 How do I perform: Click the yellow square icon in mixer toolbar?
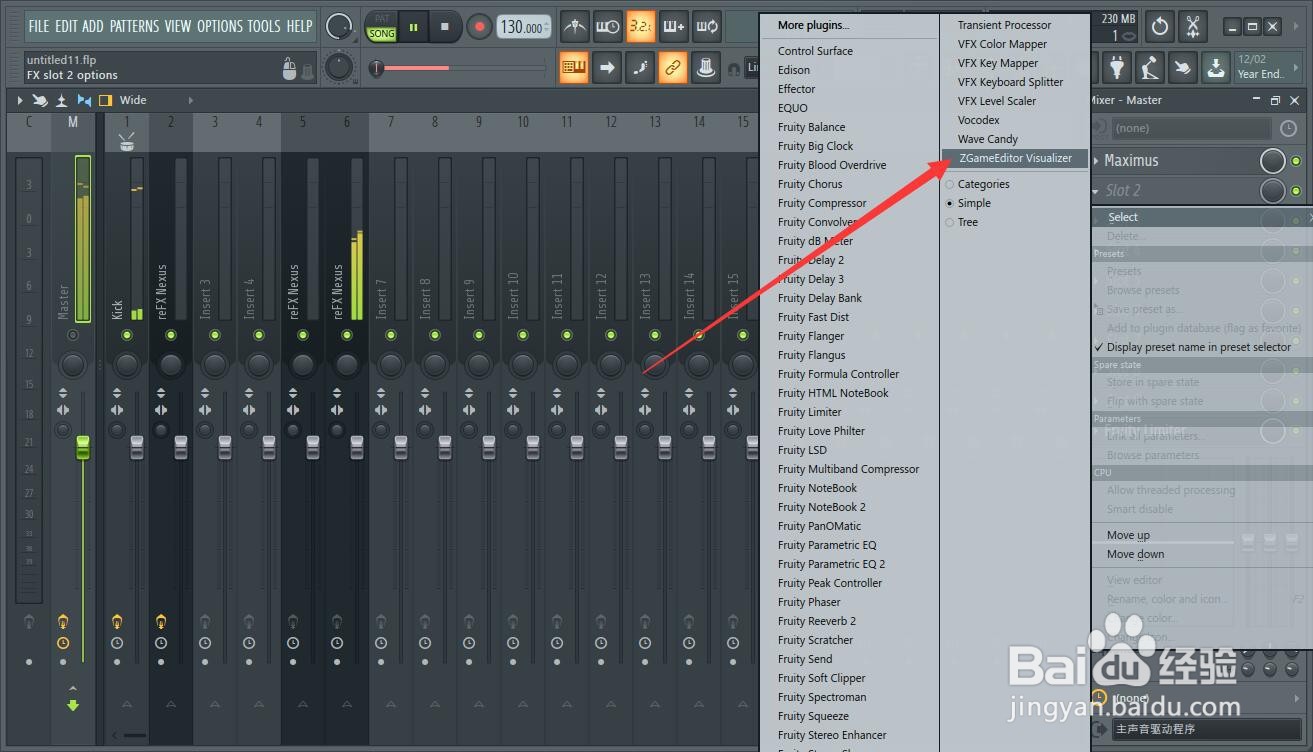pos(105,100)
